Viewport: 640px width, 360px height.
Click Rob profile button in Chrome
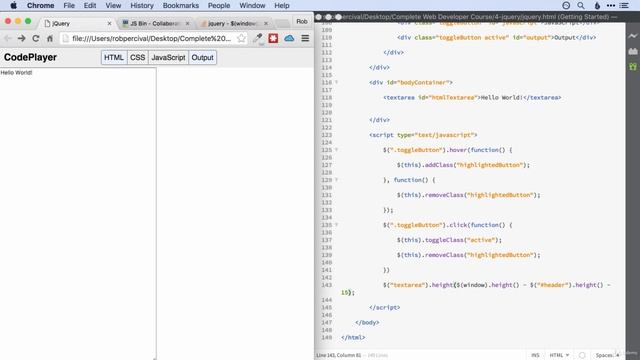(x=302, y=22)
